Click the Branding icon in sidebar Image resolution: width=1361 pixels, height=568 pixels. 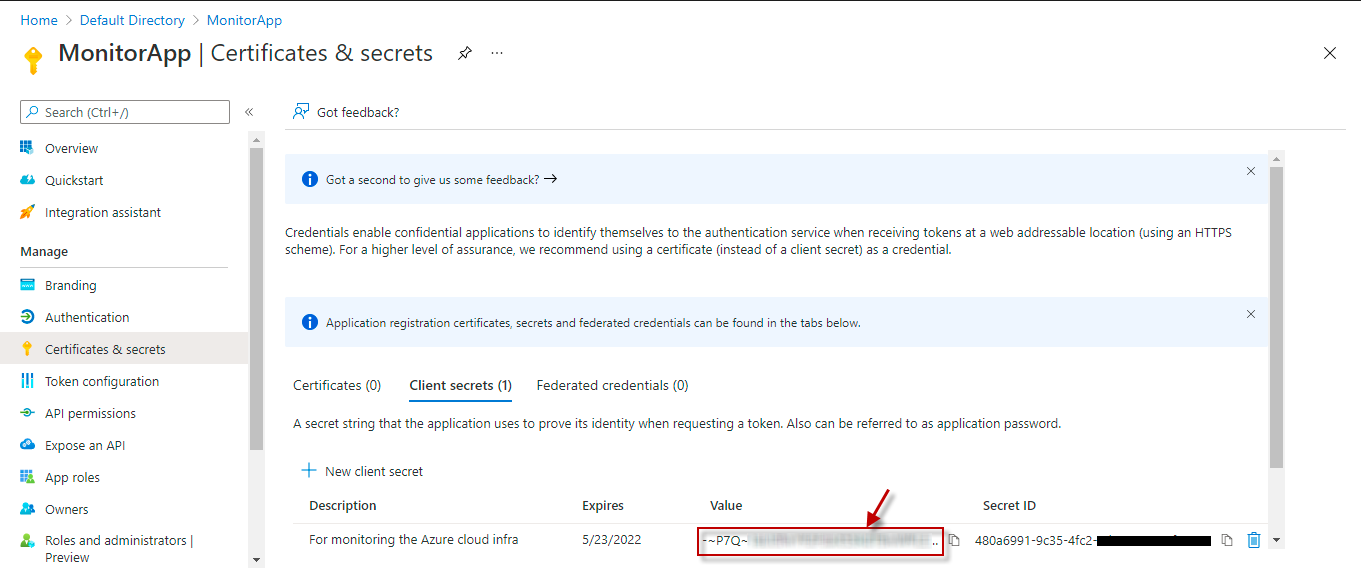(27, 285)
